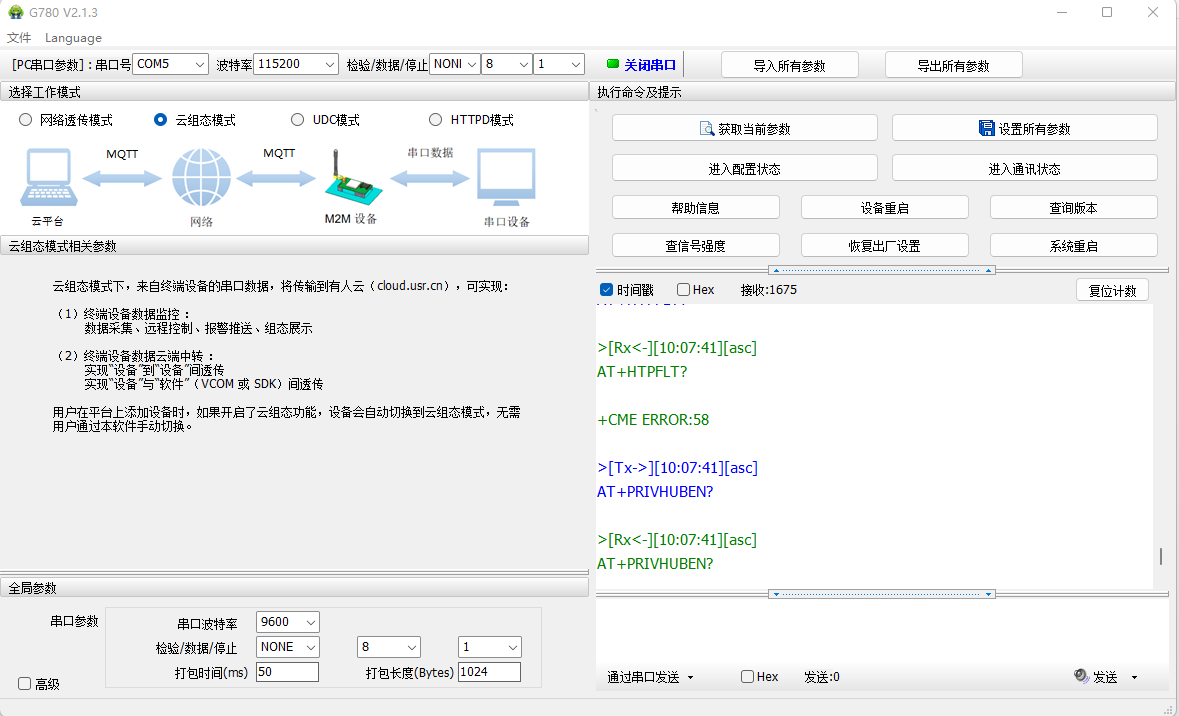Open the 串口波特率 9600 dropdown

click(x=288, y=622)
